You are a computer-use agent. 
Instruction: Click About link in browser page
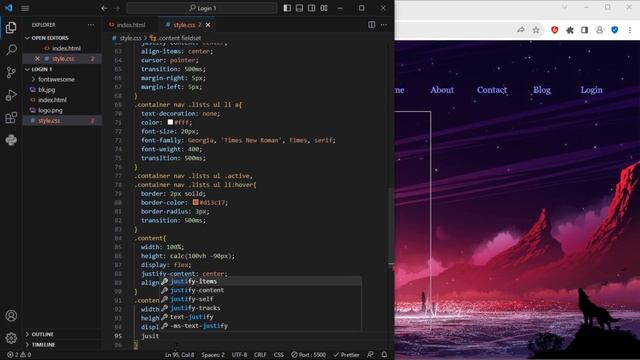coord(442,90)
